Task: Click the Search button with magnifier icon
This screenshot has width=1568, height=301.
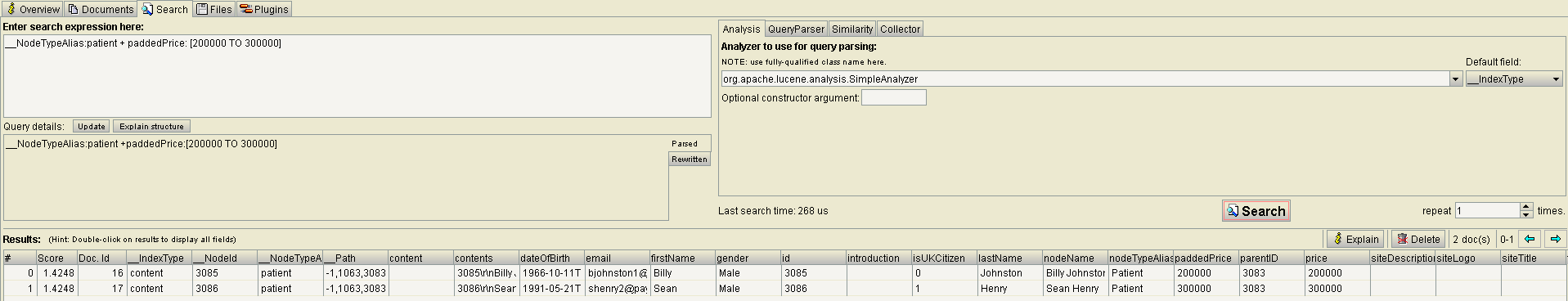Action: point(1256,211)
